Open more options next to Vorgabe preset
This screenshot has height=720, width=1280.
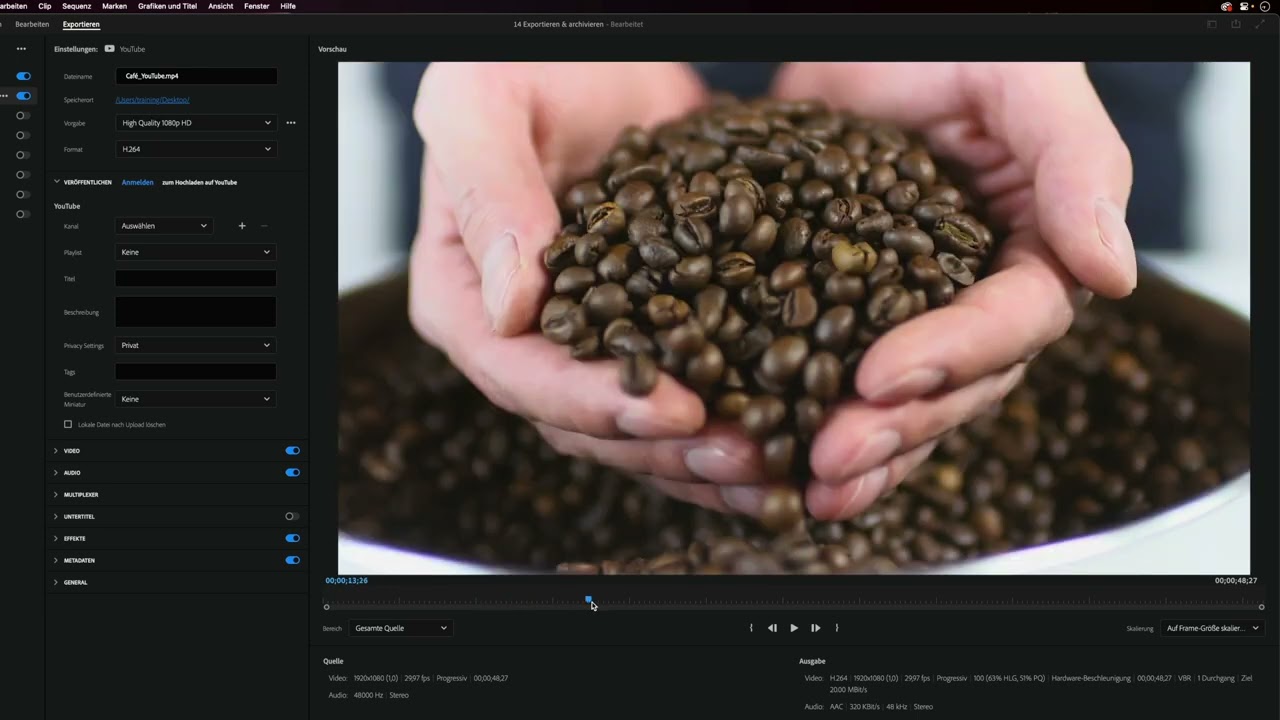tap(290, 122)
